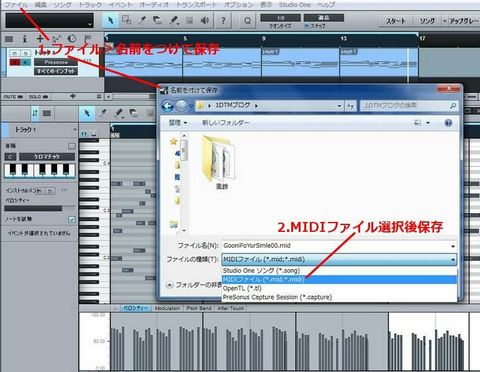Open the File menu in menu bar

pyautogui.click(x=16, y=5)
